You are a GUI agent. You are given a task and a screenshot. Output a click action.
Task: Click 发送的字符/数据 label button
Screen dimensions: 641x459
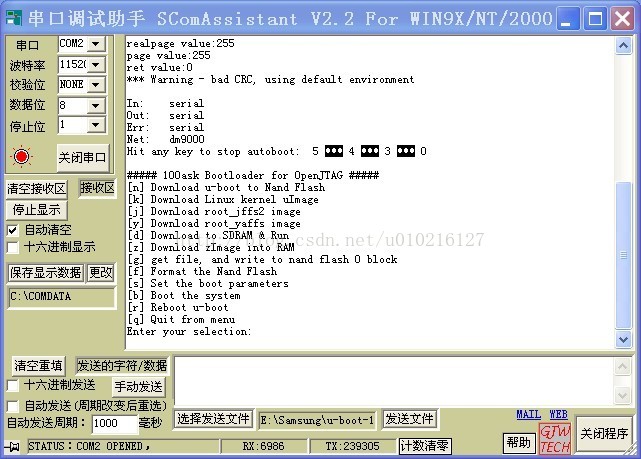[122, 365]
